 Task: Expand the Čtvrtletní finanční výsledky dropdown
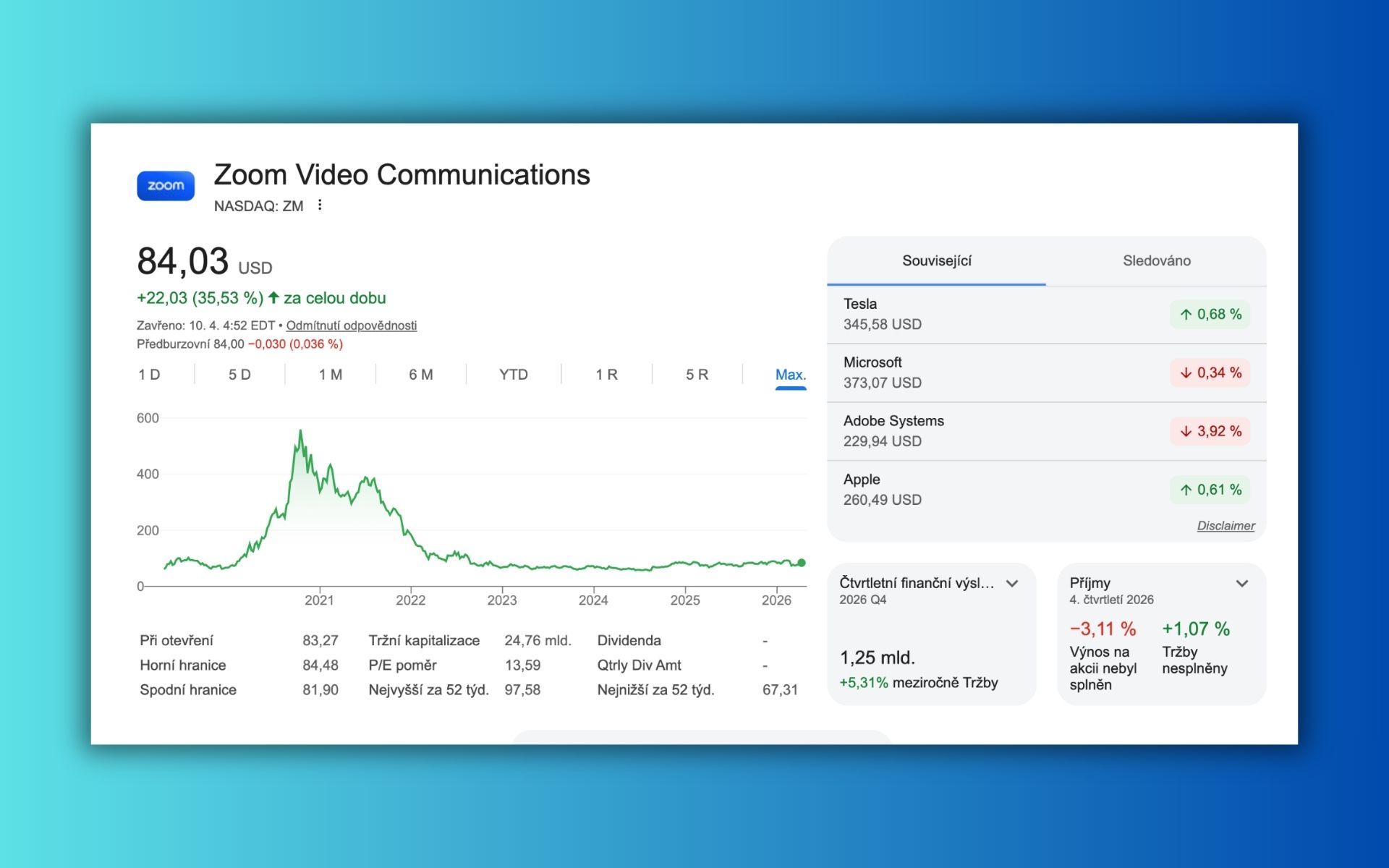click(1012, 584)
